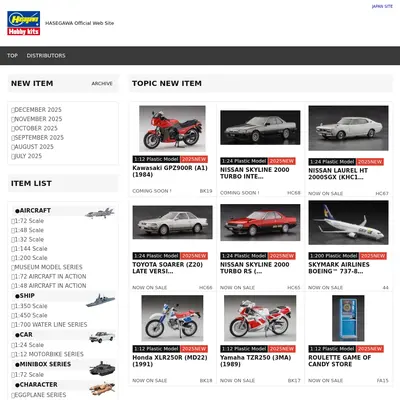Select DECEMBER 2025 new items
Screen dimensions: 400x400
coord(37,110)
